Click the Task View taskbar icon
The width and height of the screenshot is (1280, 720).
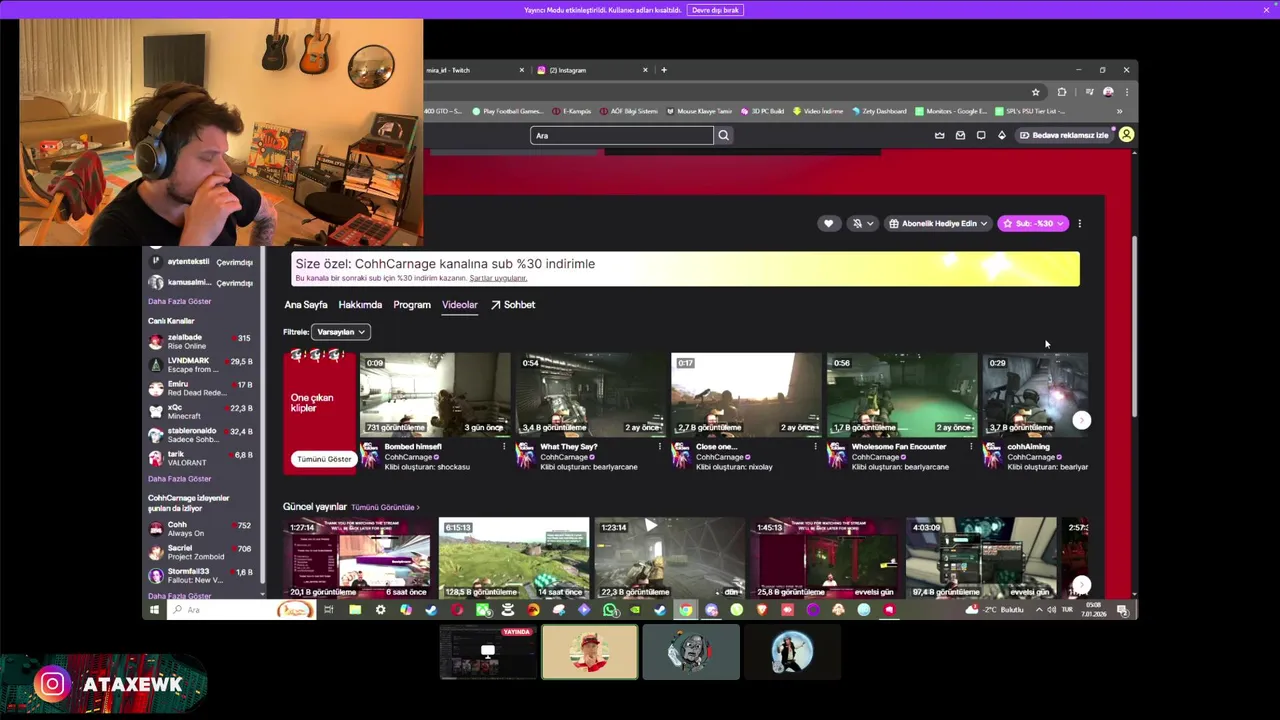tap(328, 610)
